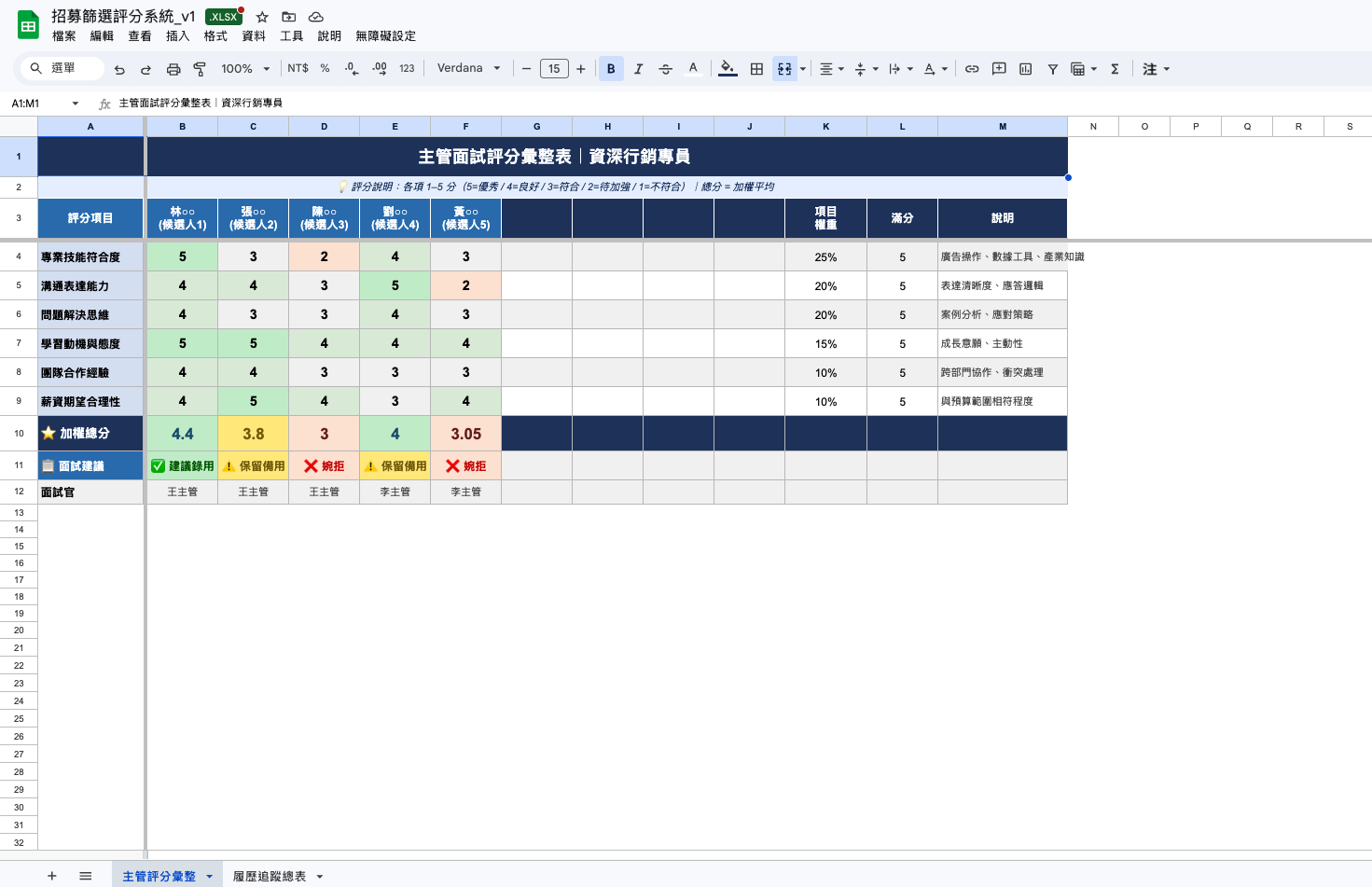This screenshot has width=1372, height=887.
Task: Select the 專業技能符合度 row label
Action: (x=90, y=256)
